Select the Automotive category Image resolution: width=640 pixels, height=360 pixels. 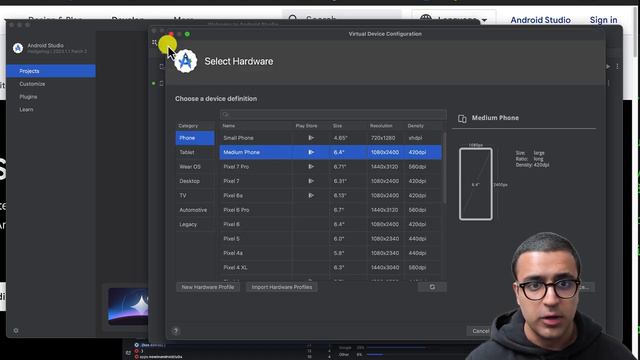coord(195,210)
